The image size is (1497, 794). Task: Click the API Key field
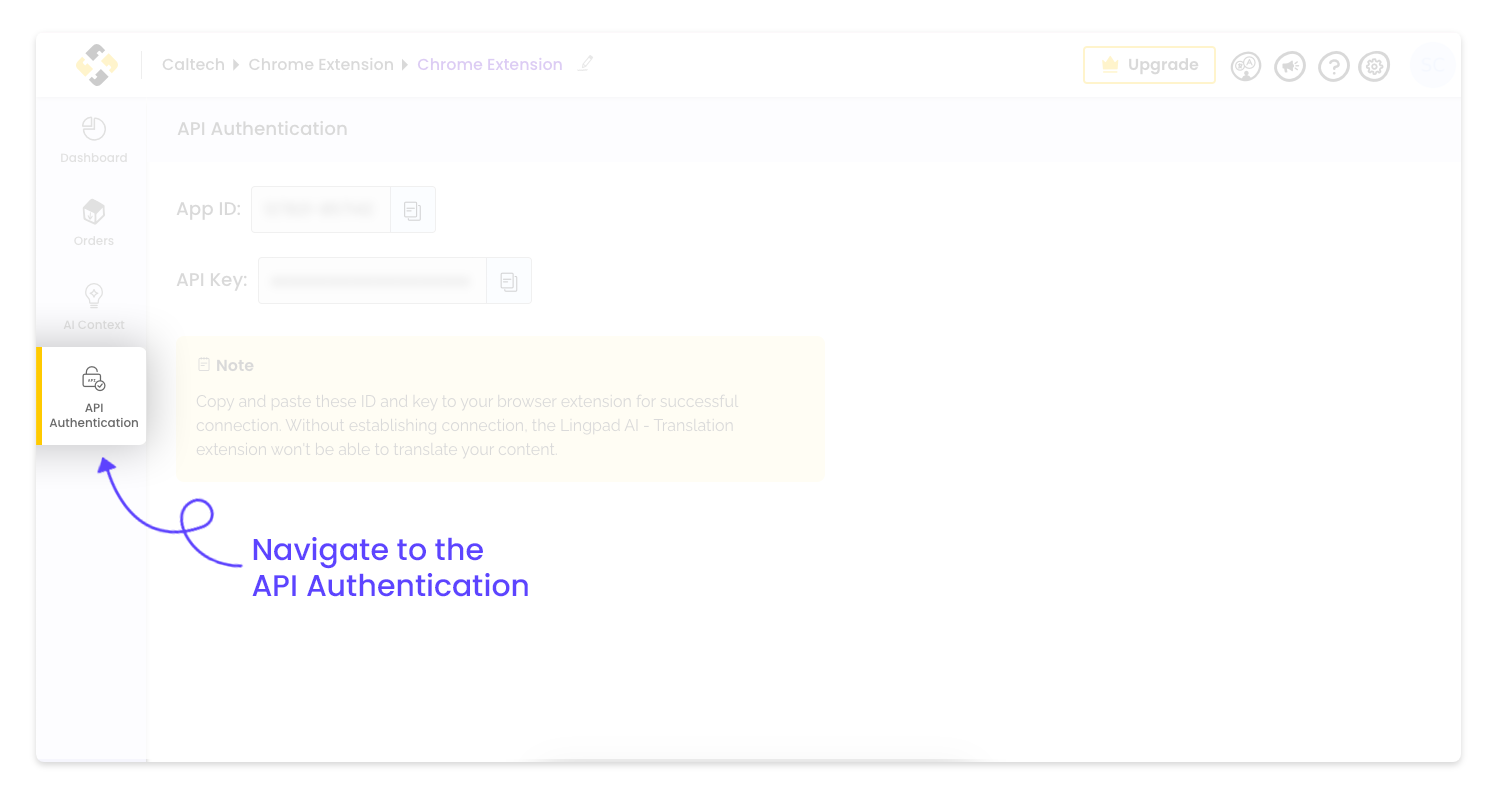[372, 281]
